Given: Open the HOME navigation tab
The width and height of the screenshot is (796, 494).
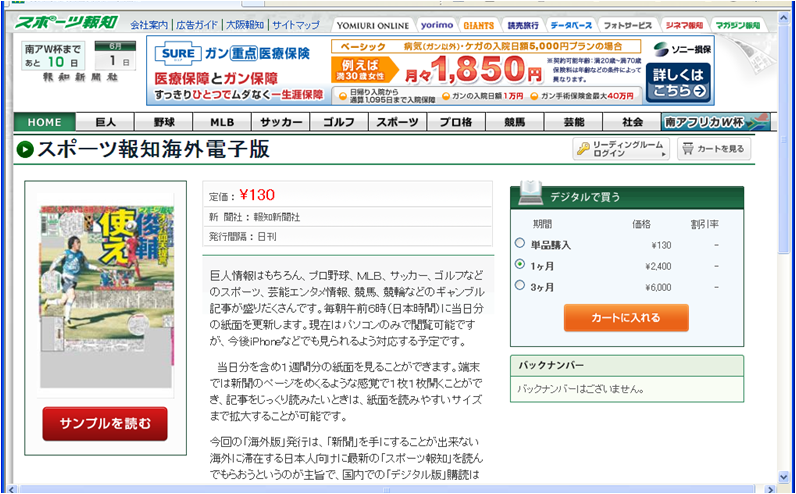Looking at the screenshot, I should click(x=45, y=122).
